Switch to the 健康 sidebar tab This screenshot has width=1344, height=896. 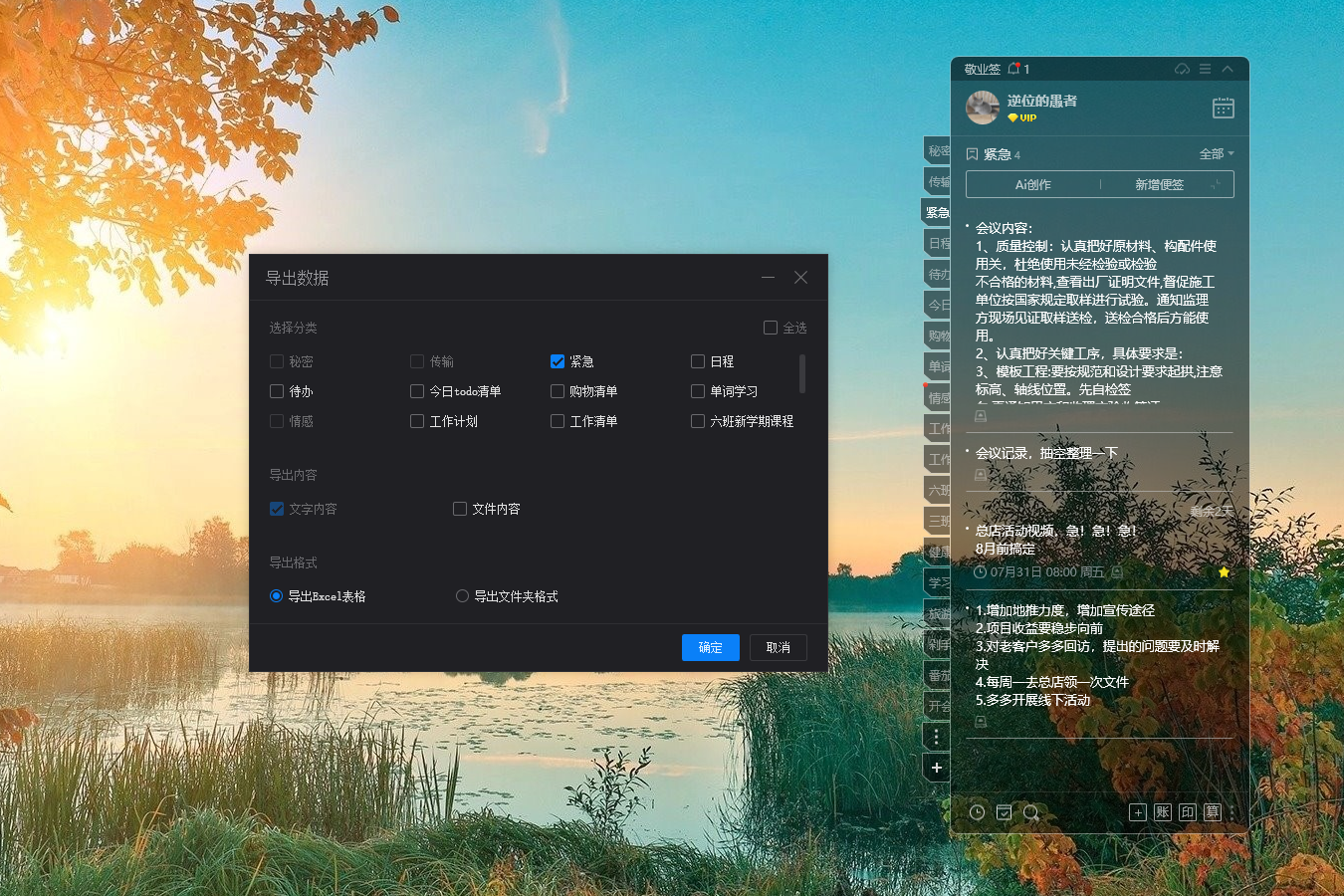click(937, 552)
